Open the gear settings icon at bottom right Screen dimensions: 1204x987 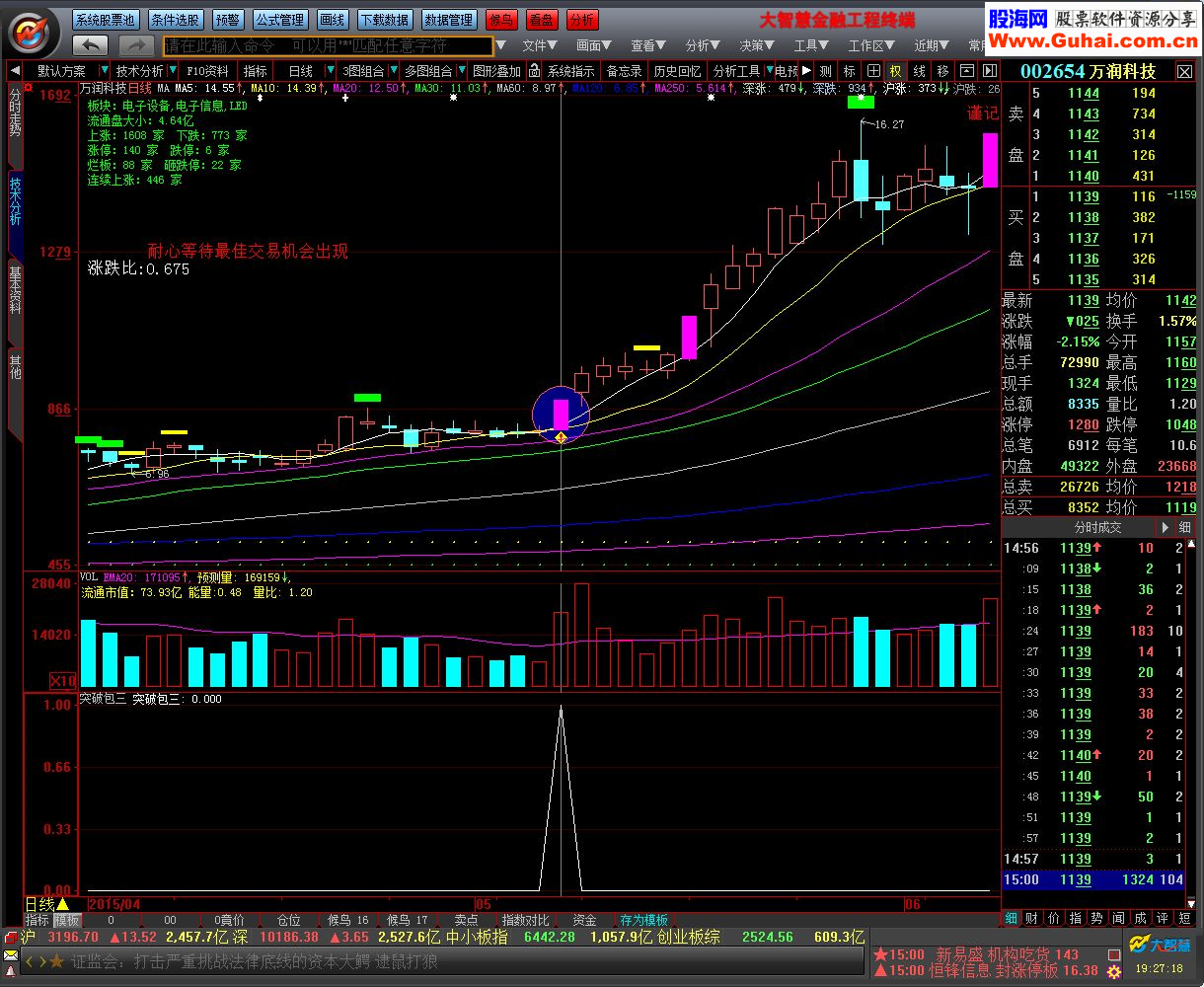point(1113,970)
